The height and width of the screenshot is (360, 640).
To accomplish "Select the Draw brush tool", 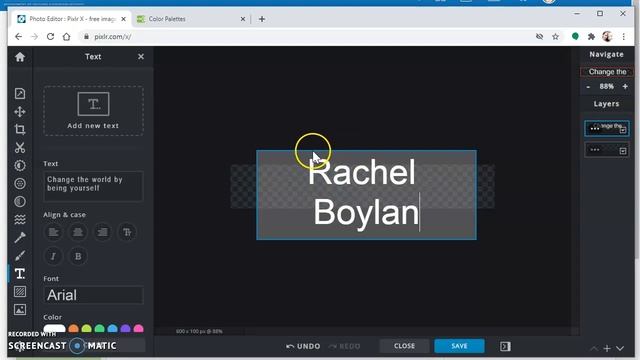I will (x=20, y=256).
